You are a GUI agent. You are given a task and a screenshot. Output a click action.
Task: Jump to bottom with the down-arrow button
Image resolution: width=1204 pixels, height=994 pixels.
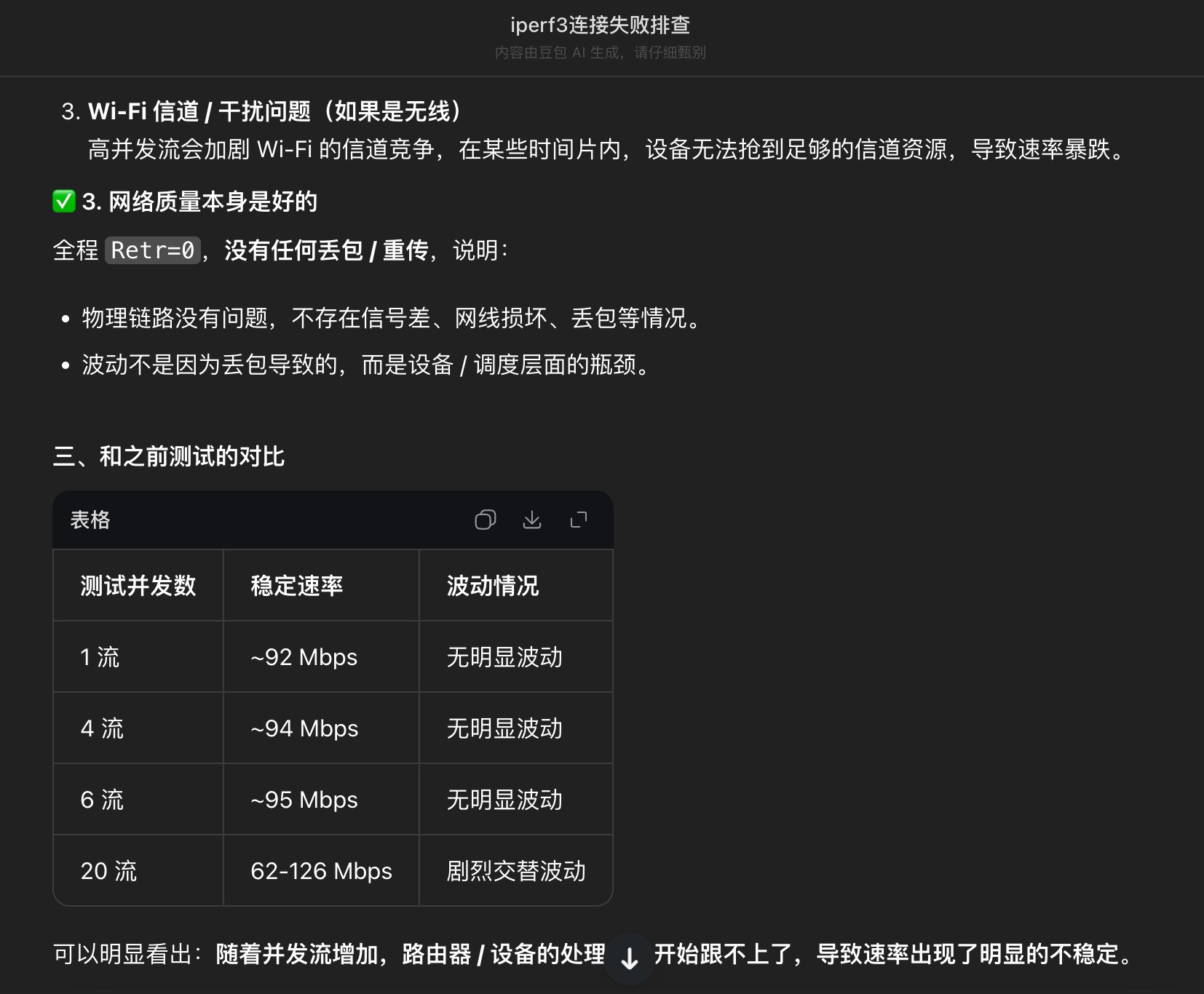click(x=630, y=958)
